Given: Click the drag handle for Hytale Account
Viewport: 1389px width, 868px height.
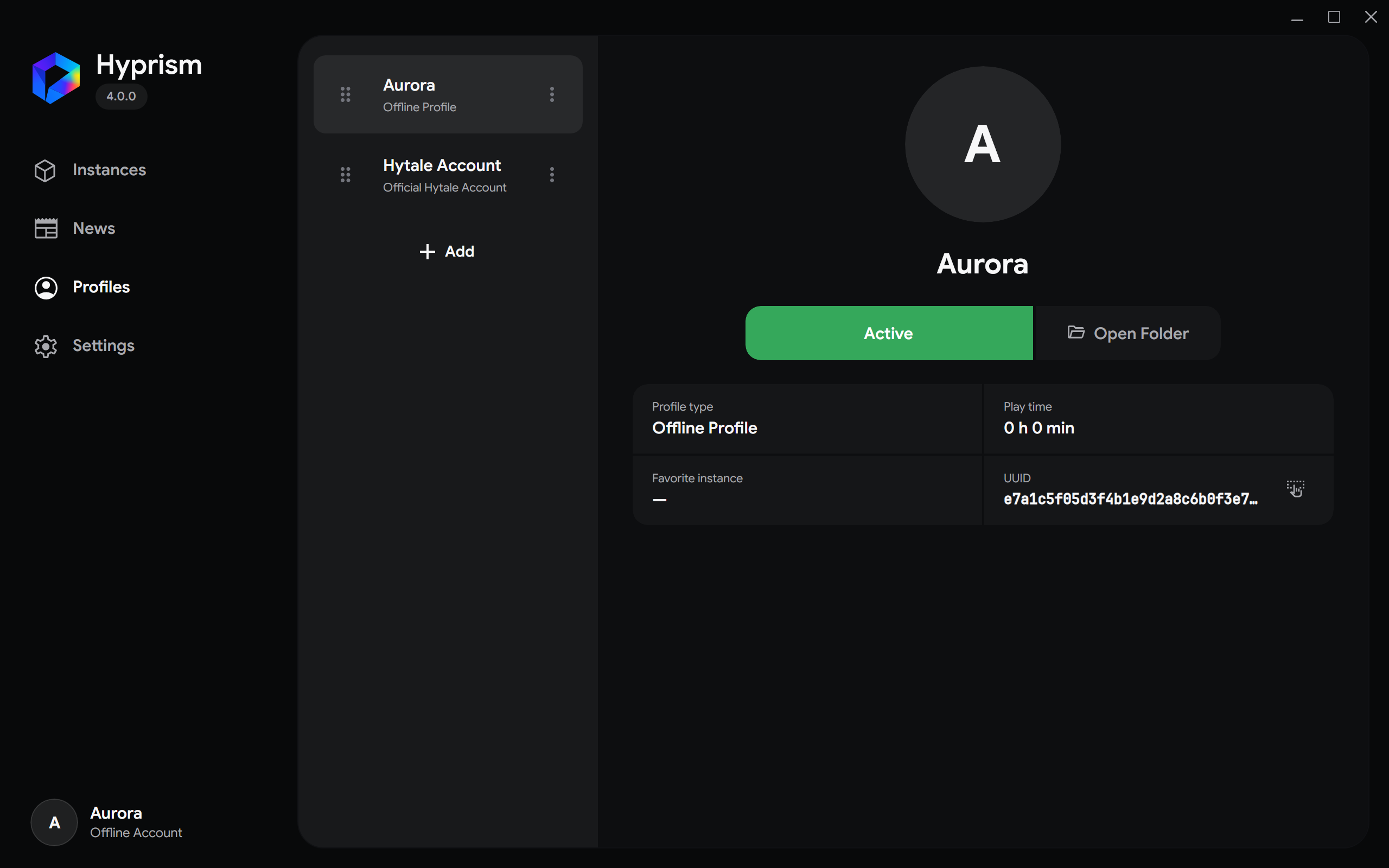Looking at the screenshot, I should pos(345,175).
